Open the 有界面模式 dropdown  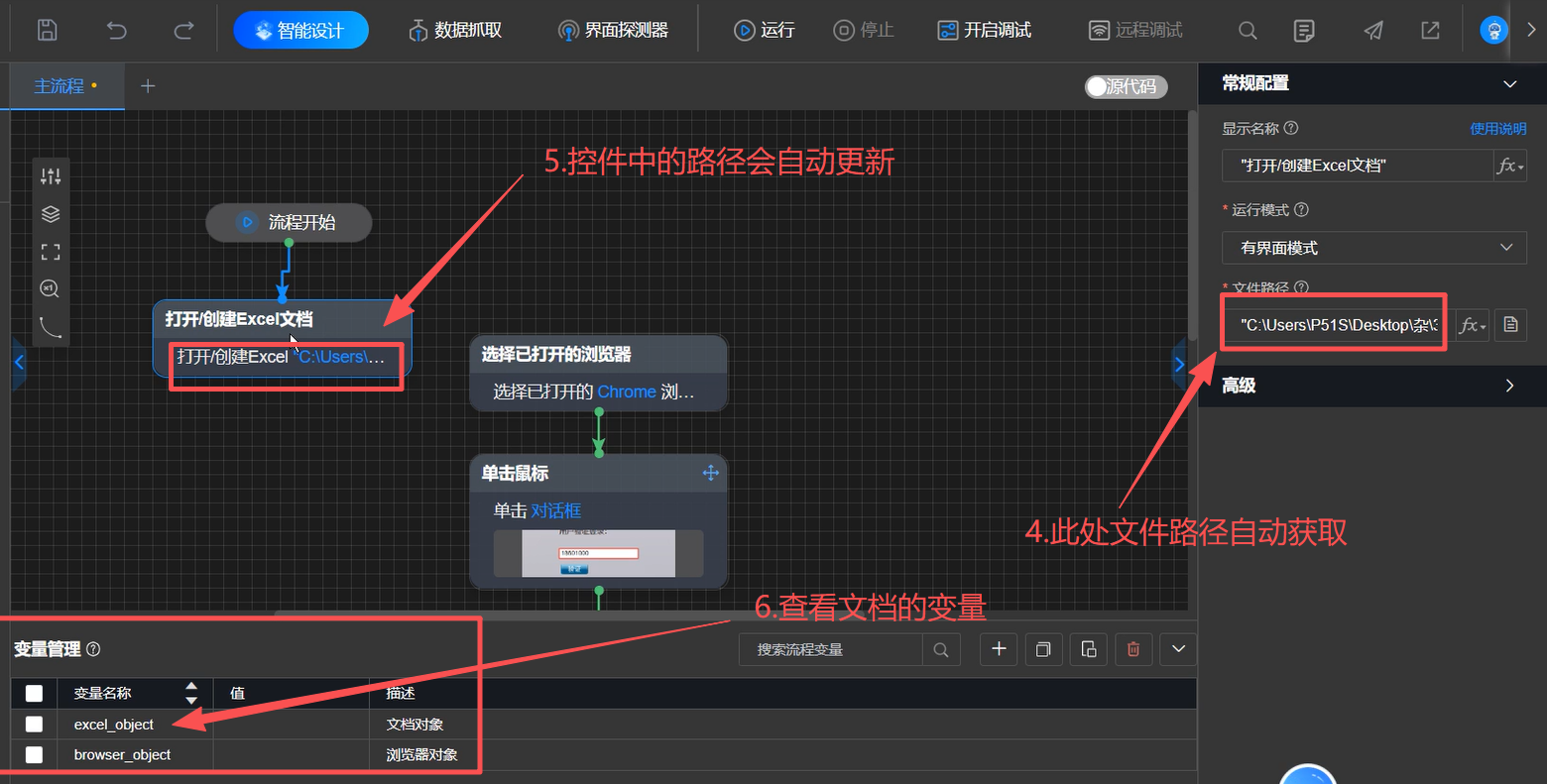click(x=1374, y=248)
